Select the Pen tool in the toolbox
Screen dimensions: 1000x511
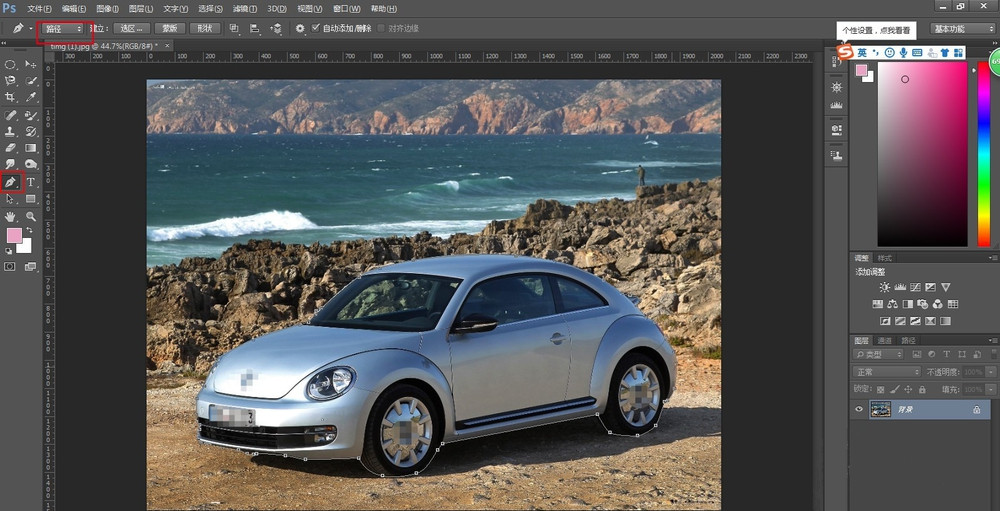[11, 182]
